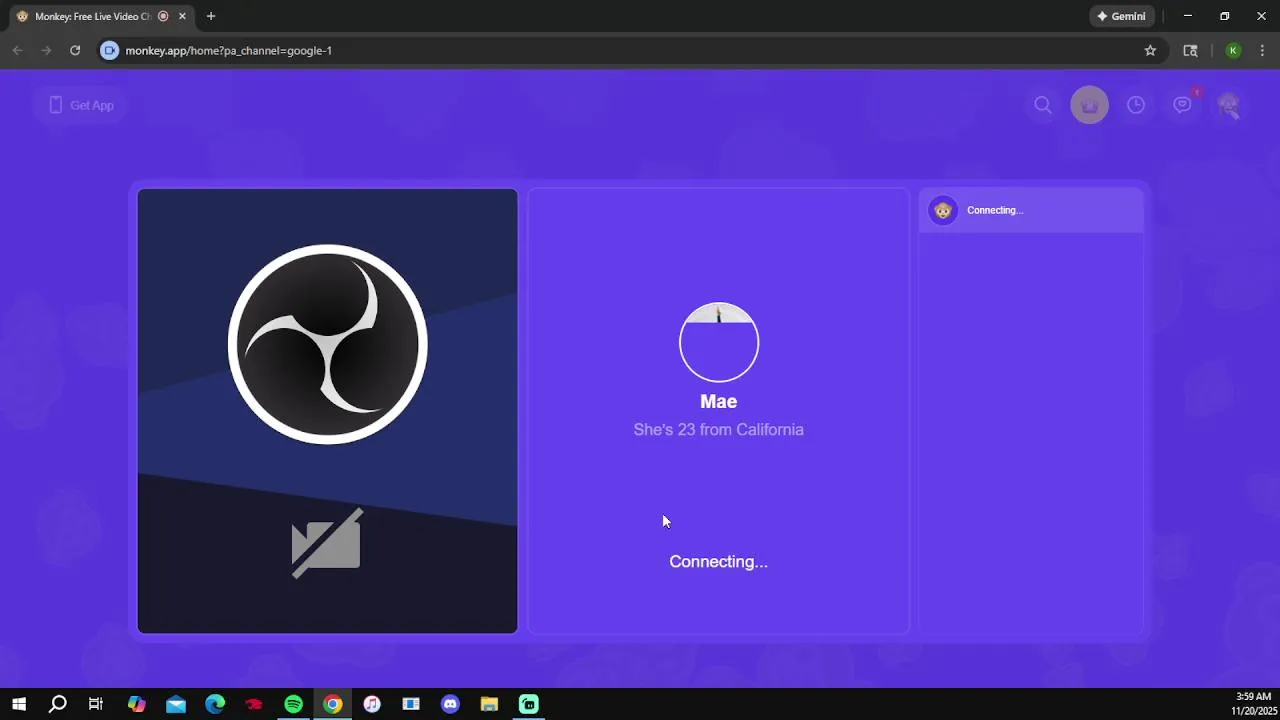The image size is (1280, 720).
Task: Open the red app icon on taskbar
Action: (x=254, y=704)
